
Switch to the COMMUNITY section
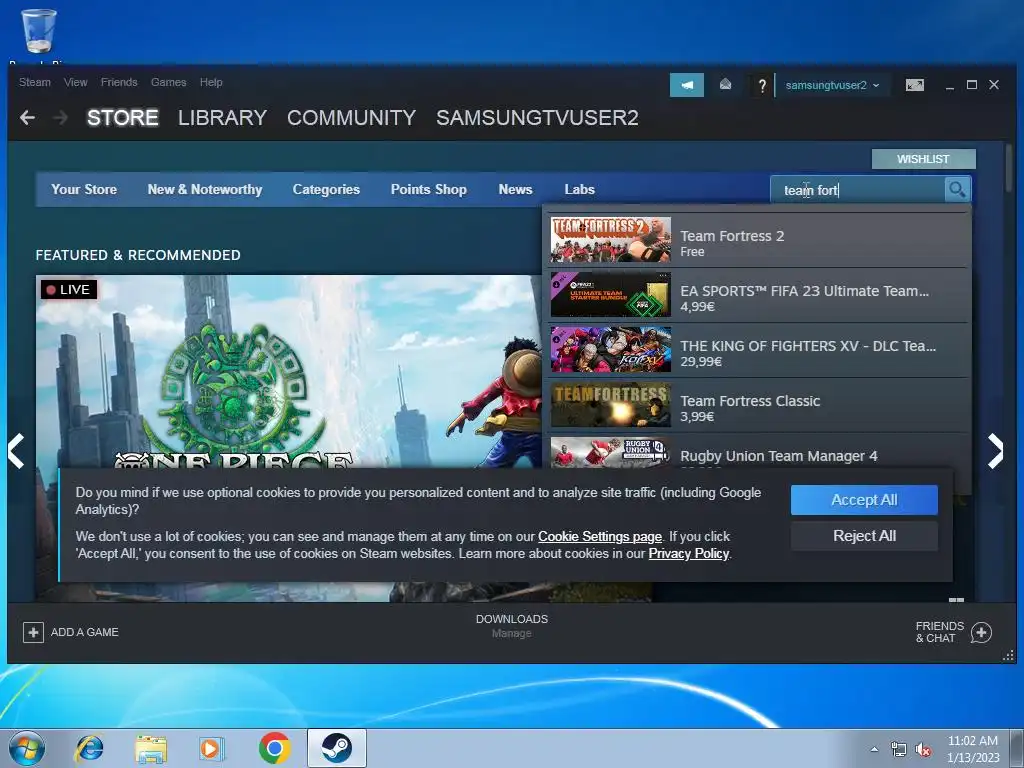pyautogui.click(x=351, y=118)
